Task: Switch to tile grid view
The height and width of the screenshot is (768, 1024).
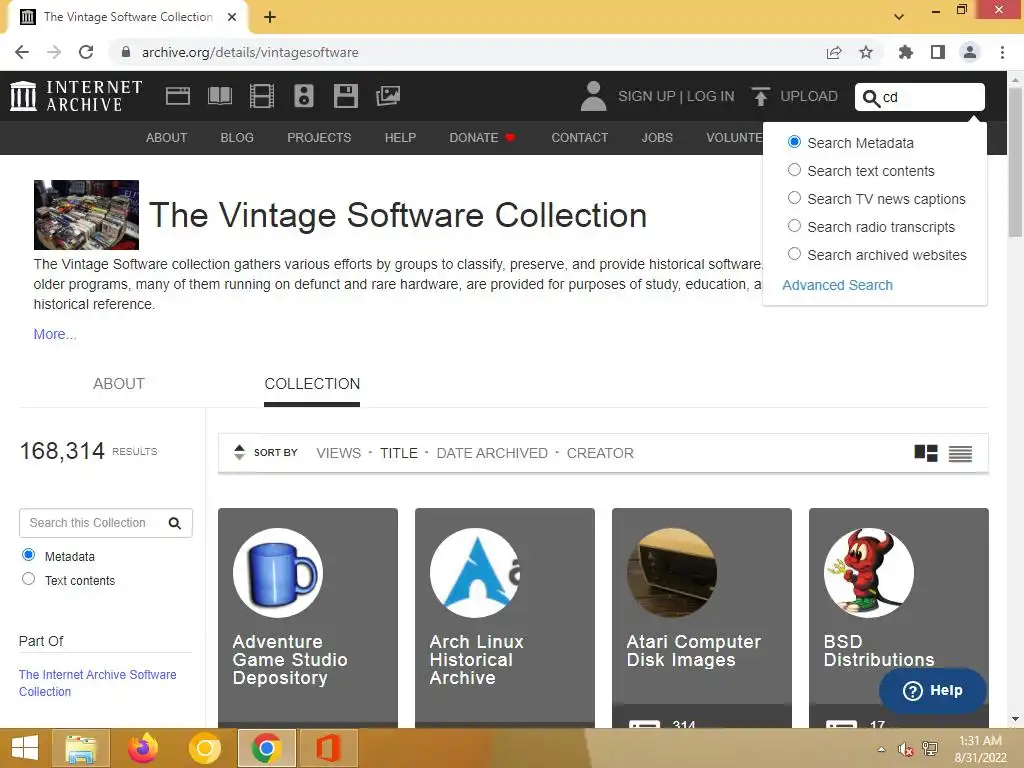Action: point(925,453)
